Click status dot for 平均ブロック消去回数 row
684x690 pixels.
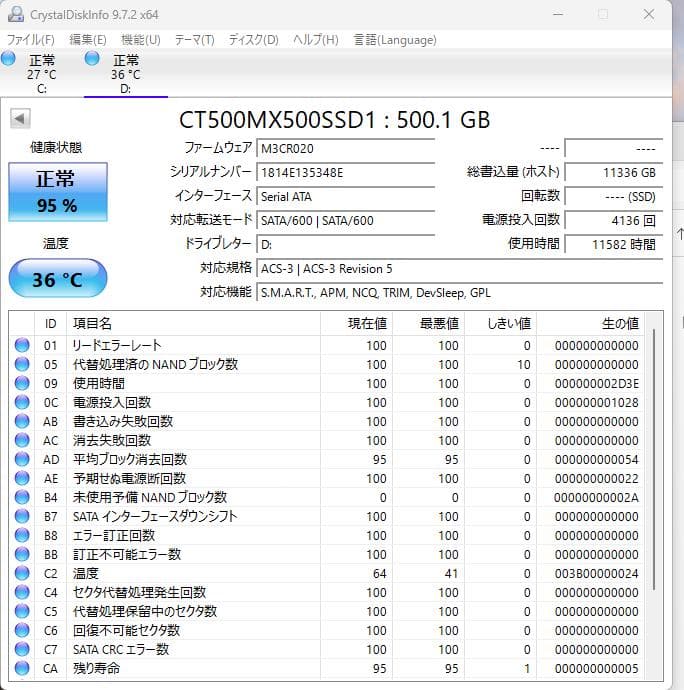click(22, 459)
